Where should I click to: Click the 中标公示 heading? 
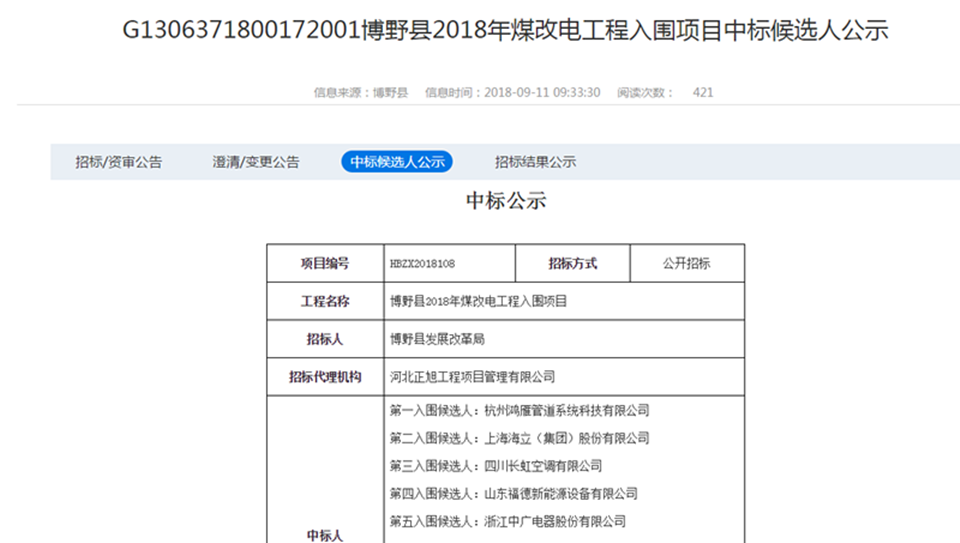(x=506, y=201)
